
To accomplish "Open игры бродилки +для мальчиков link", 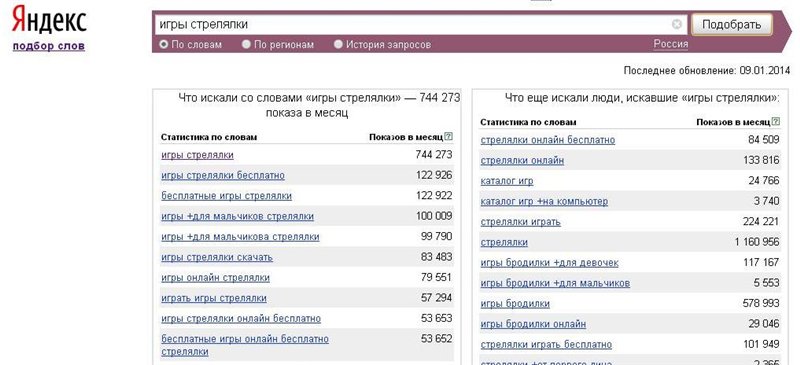I will tap(555, 283).
